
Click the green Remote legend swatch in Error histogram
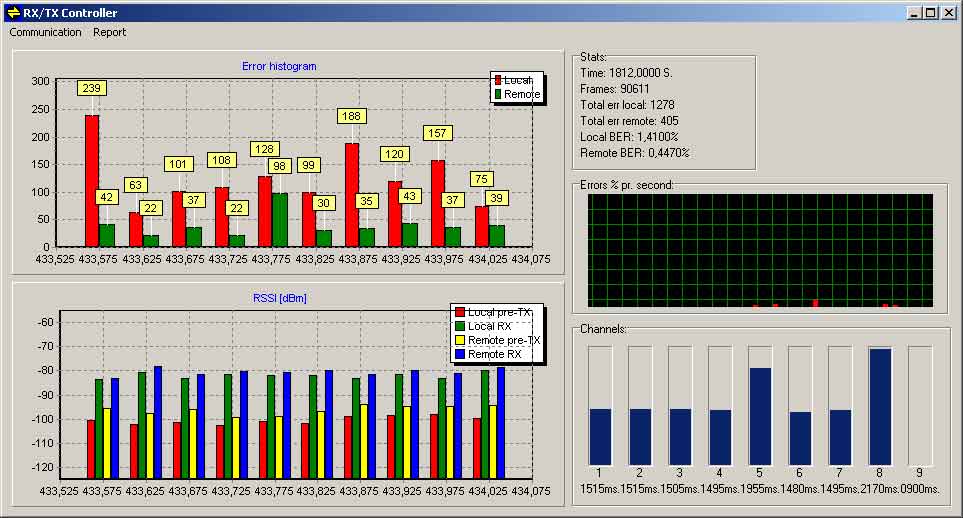(x=498, y=95)
